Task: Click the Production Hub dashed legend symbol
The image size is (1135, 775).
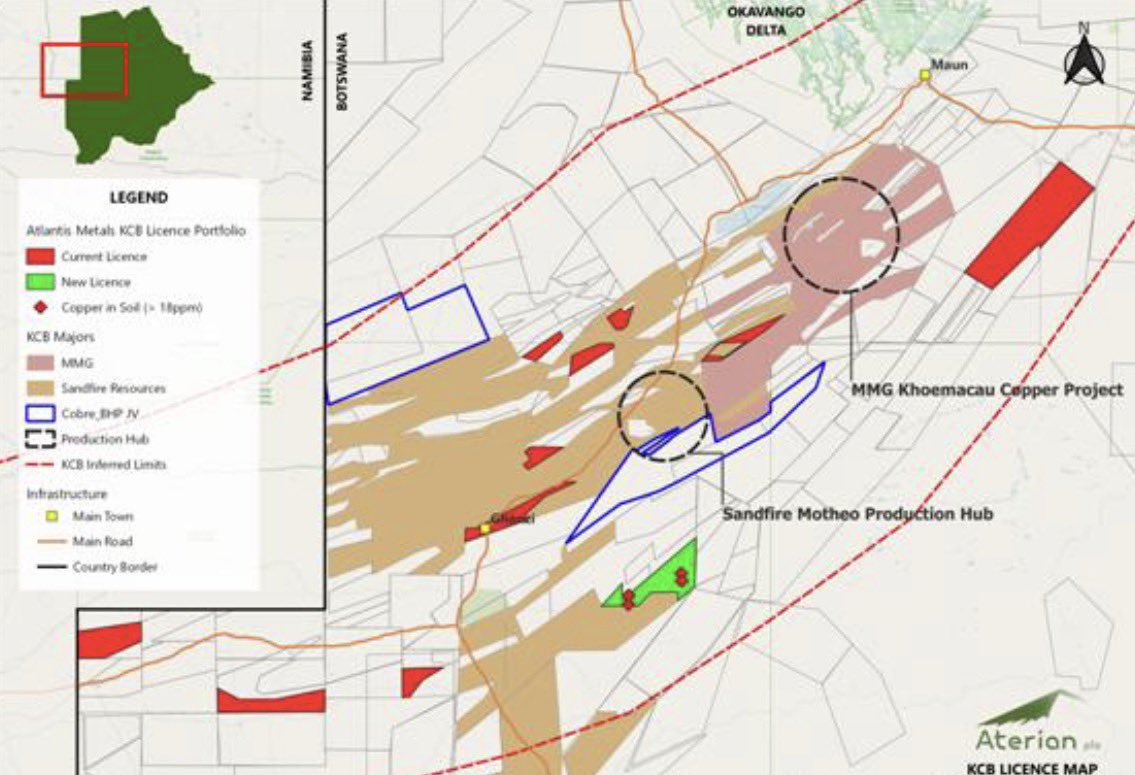Action: click(41, 439)
